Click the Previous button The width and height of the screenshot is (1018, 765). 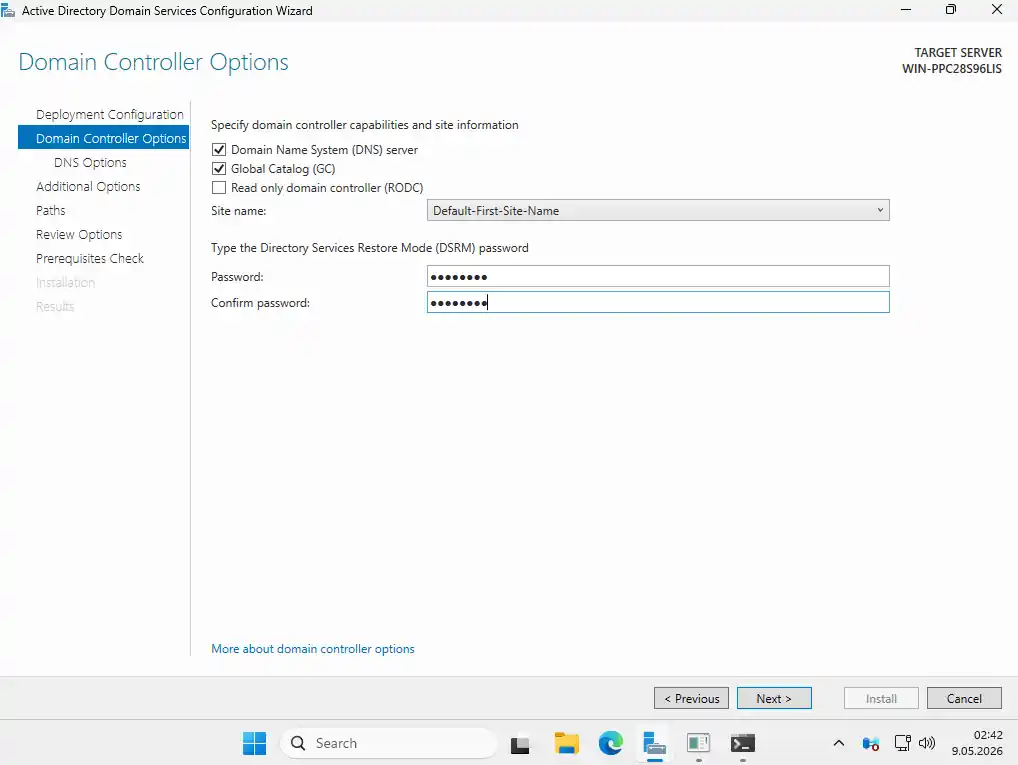coord(691,698)
